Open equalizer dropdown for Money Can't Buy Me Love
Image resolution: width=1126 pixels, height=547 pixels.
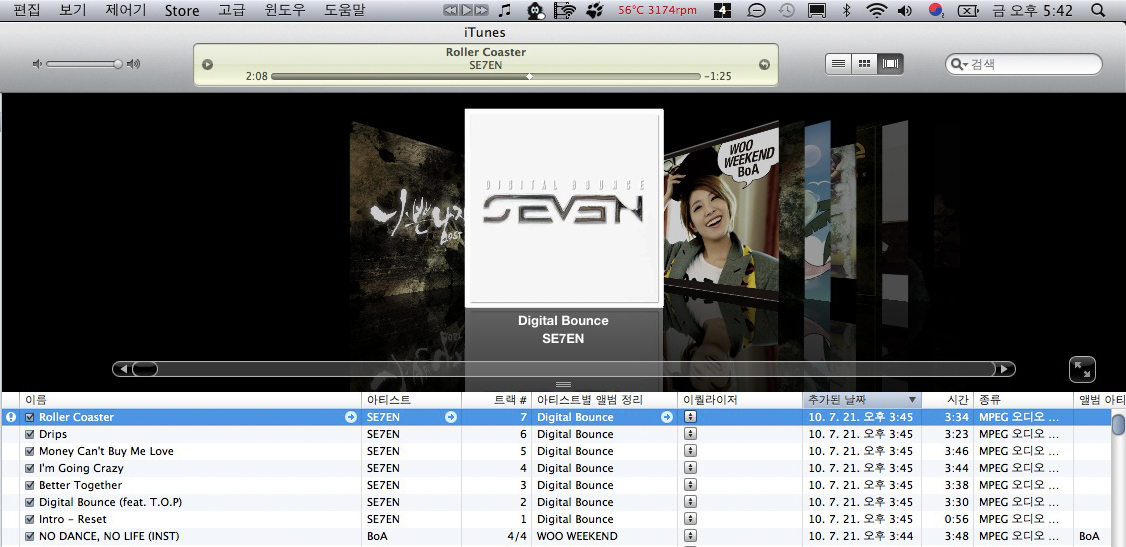[x=690, y=452]
